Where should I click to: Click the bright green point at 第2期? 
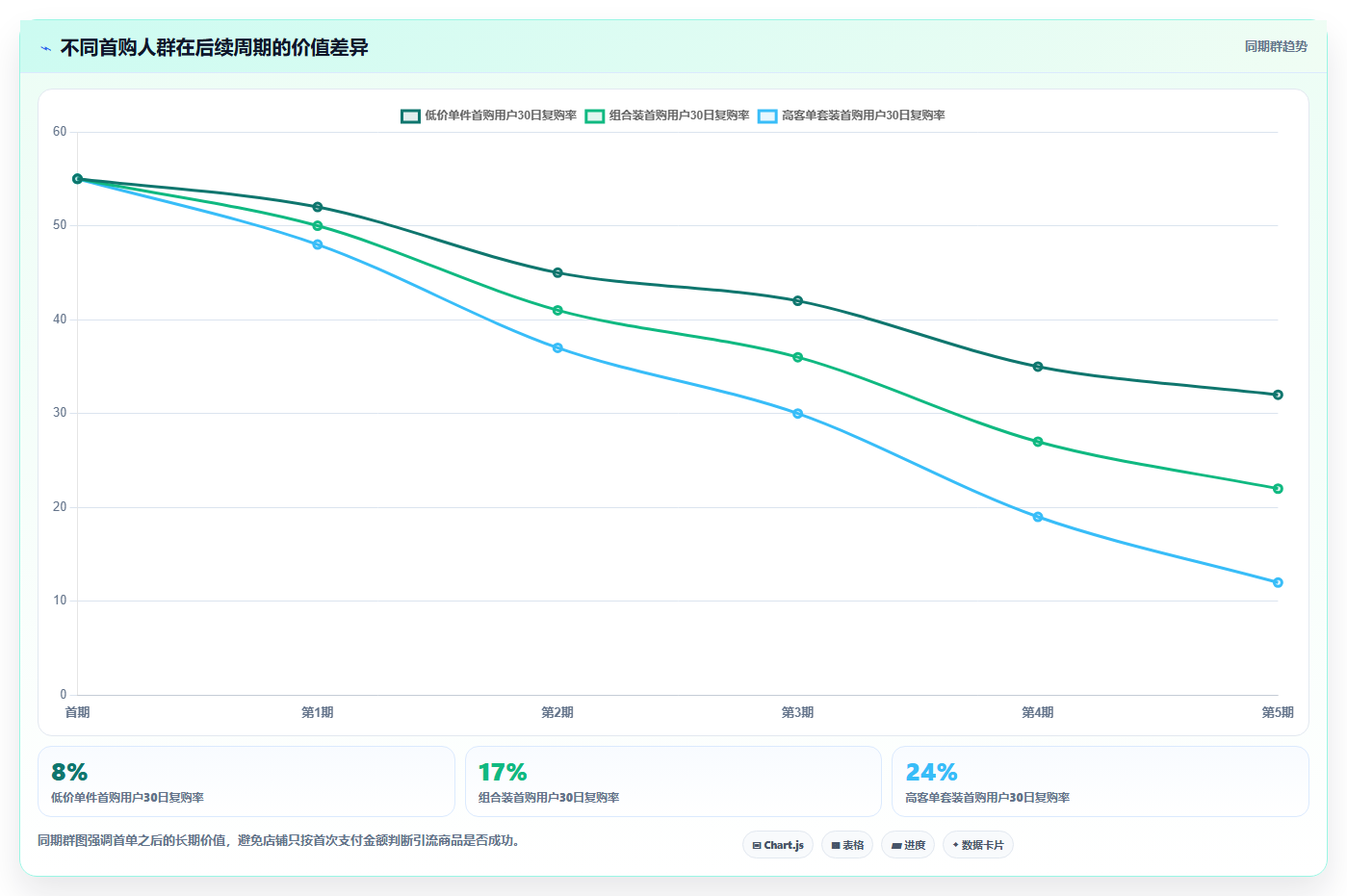click(x=557, y=310)
